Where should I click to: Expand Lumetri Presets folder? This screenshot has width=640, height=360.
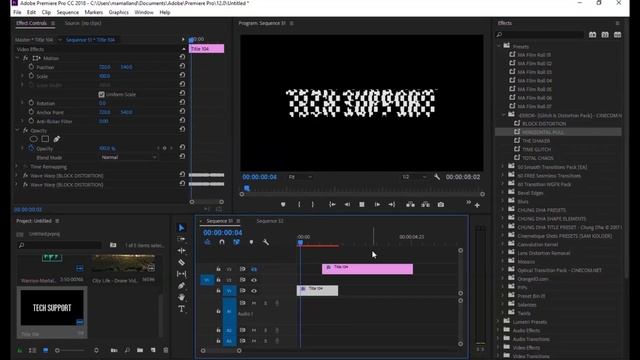tap(498, 321)
